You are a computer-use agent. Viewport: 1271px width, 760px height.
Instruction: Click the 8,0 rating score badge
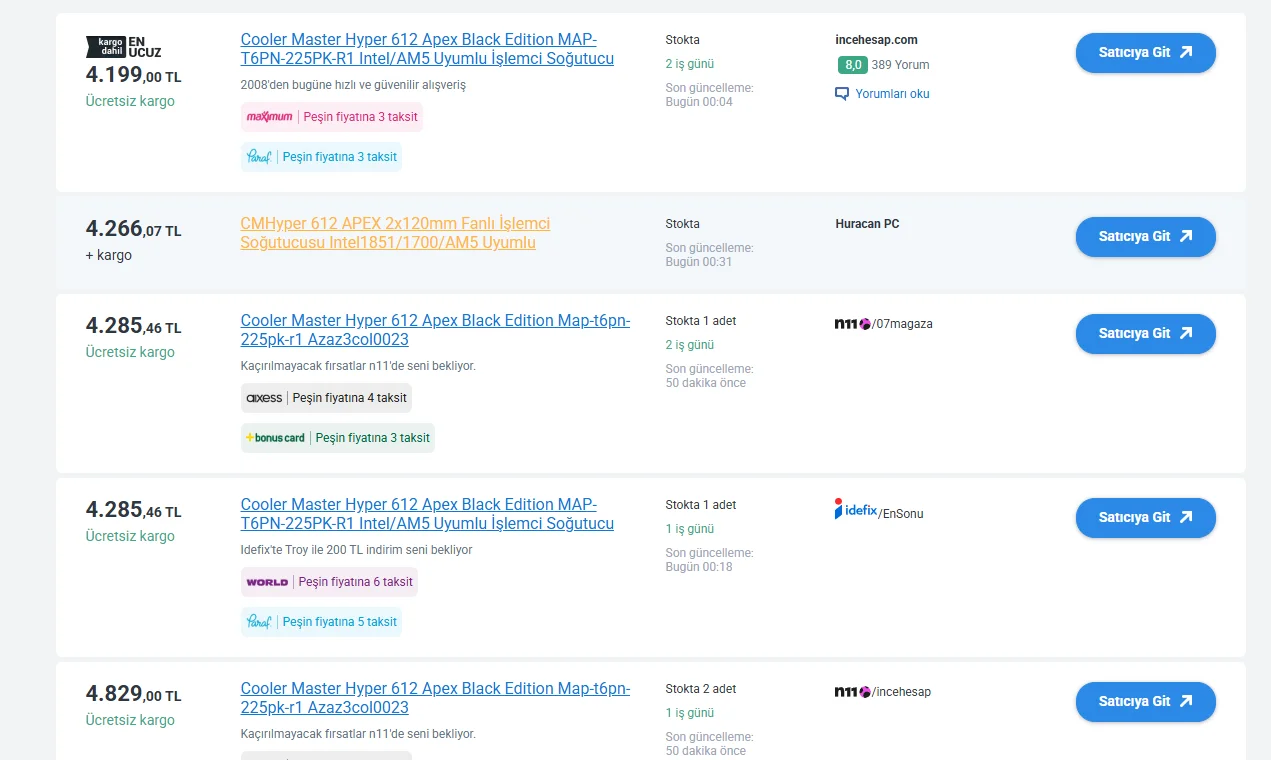(x=852, y=65)
